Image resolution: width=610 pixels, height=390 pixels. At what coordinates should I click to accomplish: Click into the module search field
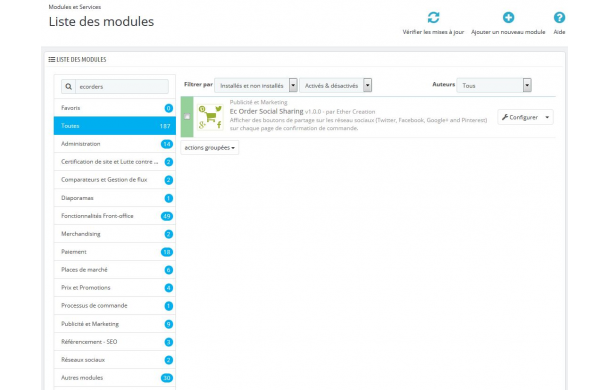tap(122, 86)
